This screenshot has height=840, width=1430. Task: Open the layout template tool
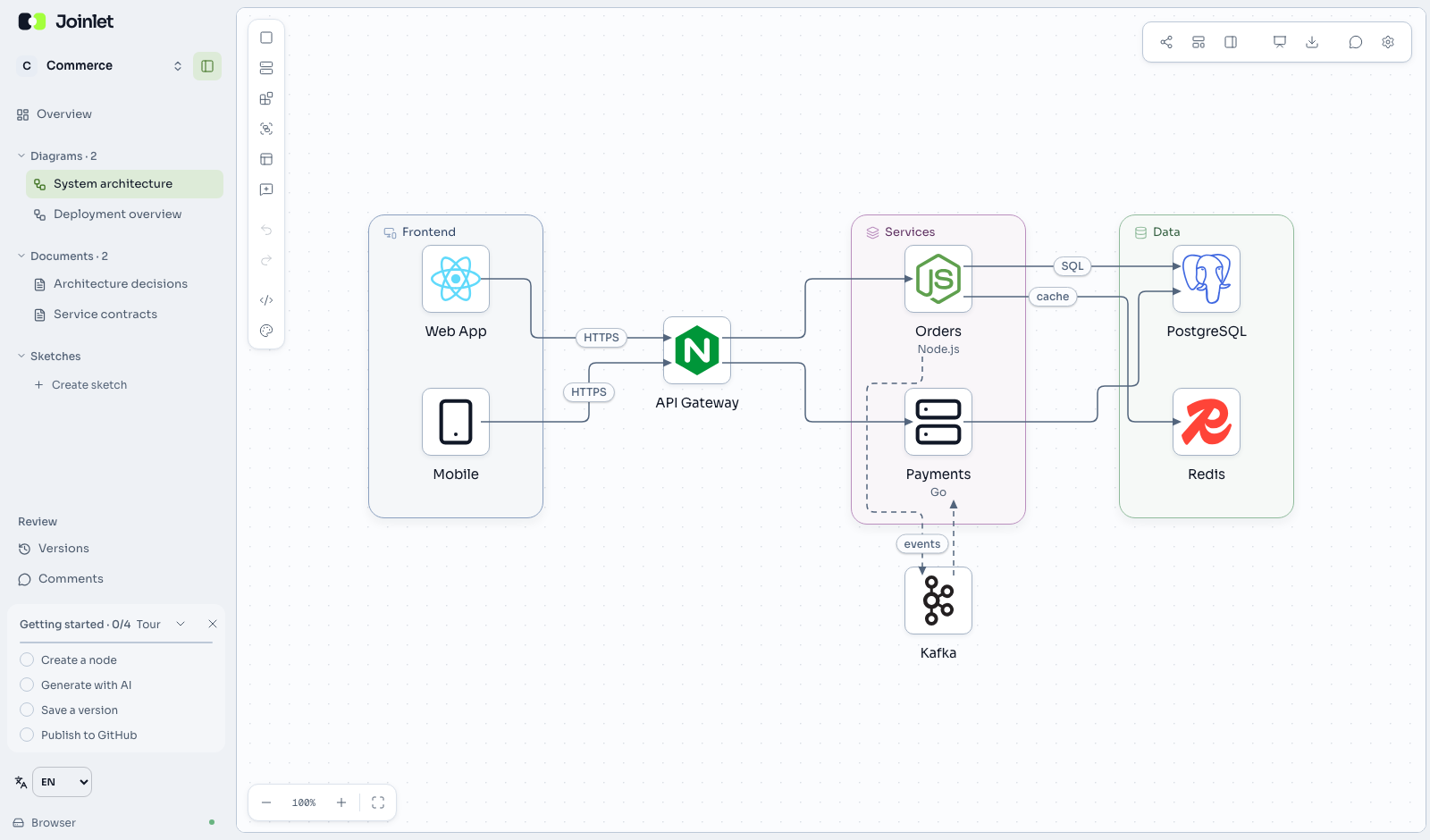pos(266,159)
